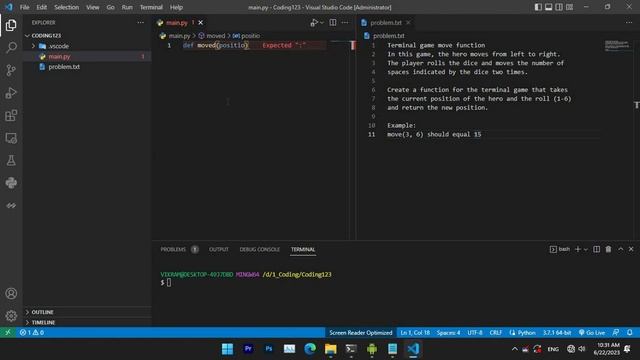Open the Selection menu

pyautogui.click(x=67, y=7)
